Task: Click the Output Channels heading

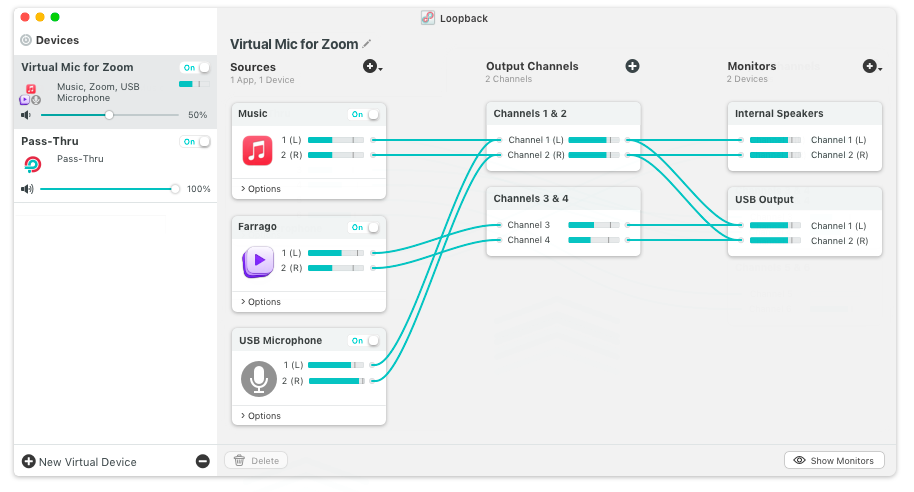Action: coord(532,66)
